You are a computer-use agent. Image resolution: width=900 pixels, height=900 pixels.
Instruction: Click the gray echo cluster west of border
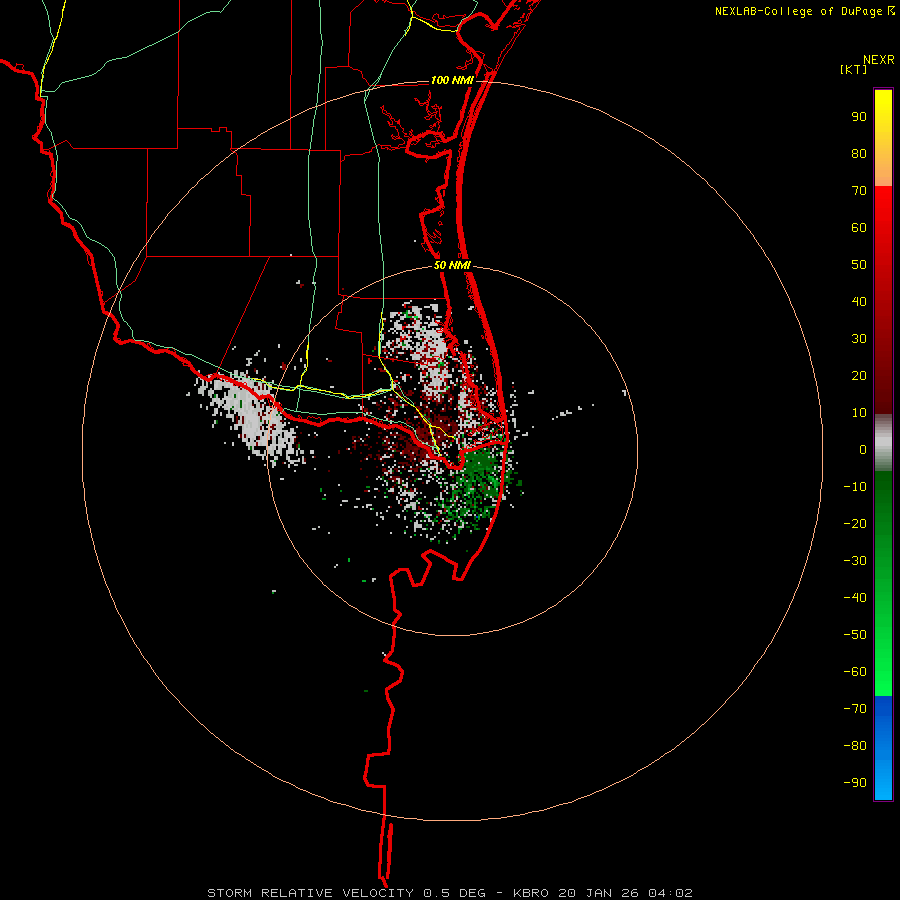253,416
